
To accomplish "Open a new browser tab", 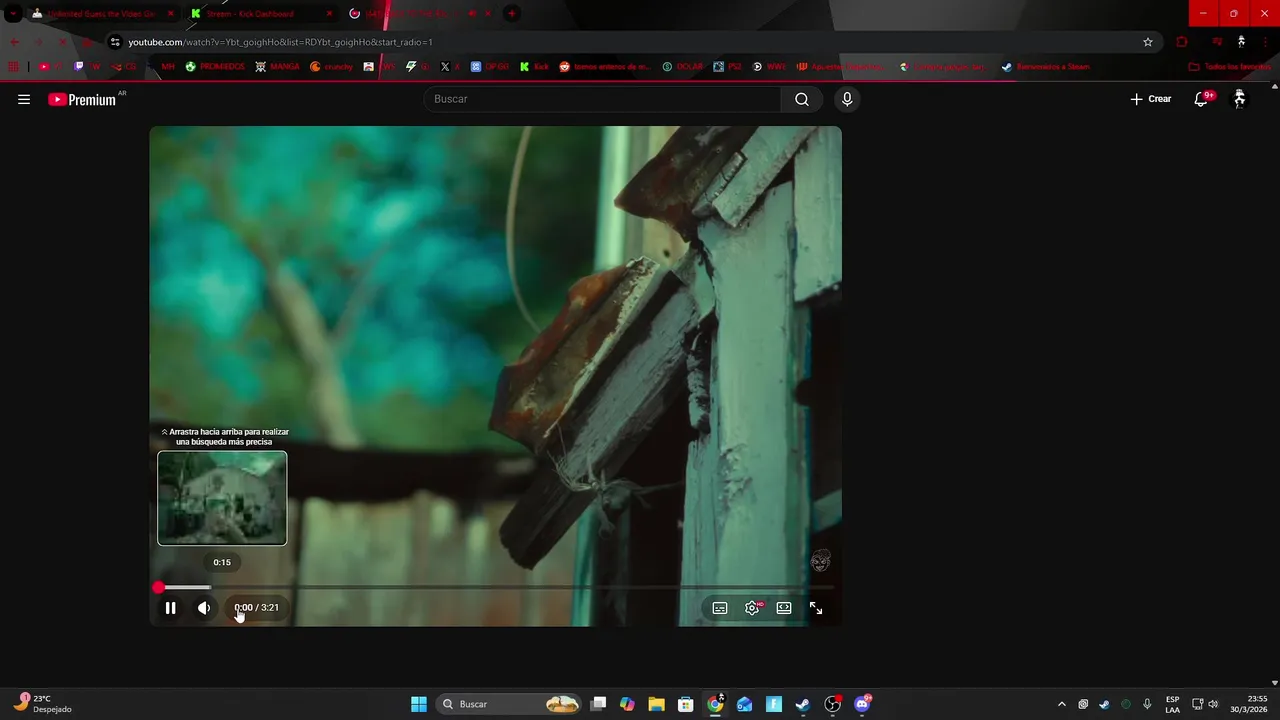I will [x=511, y=14].
